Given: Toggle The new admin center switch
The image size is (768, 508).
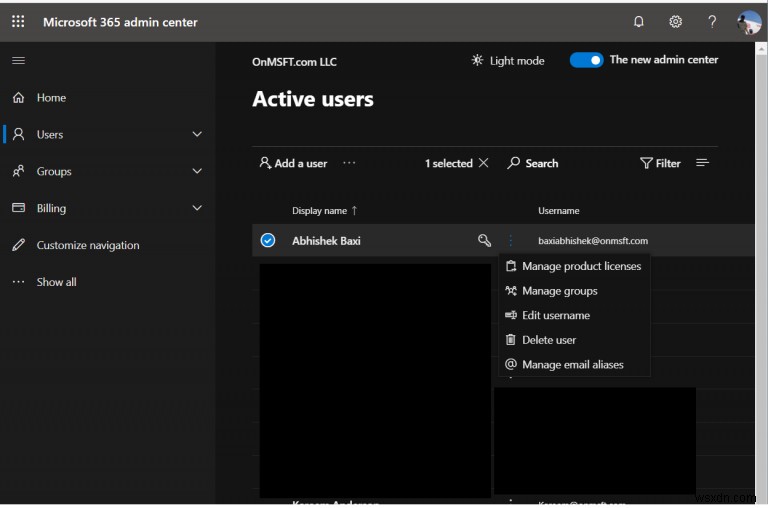Looking at the screenshot, I should tap(586, 60).
